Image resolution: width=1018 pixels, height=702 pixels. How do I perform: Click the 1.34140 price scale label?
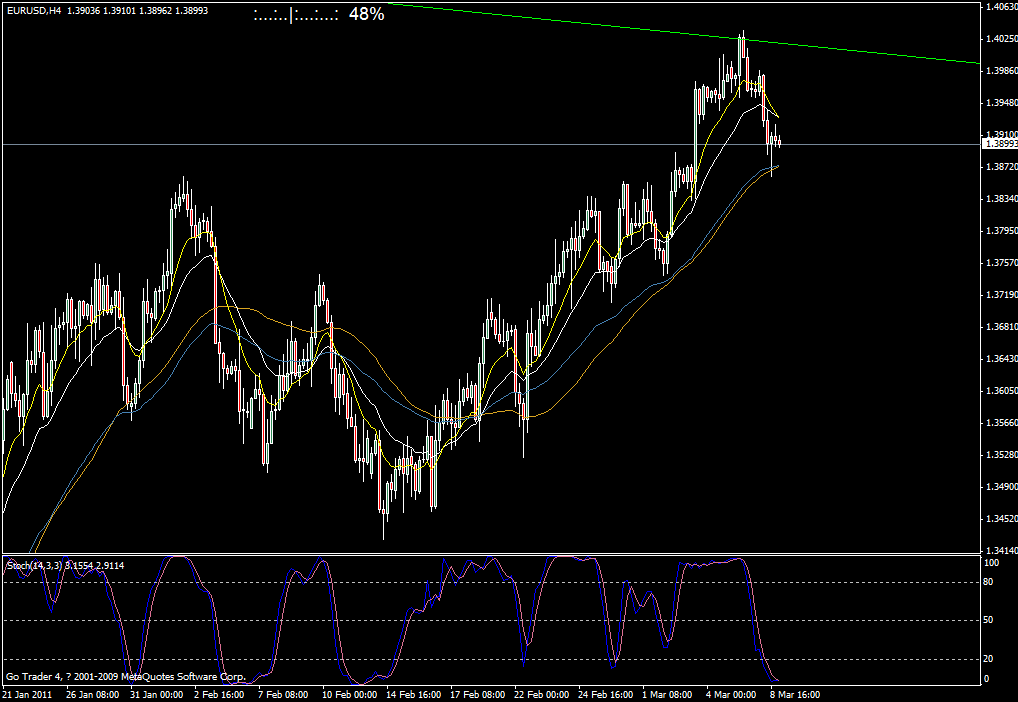(1000, 551)
